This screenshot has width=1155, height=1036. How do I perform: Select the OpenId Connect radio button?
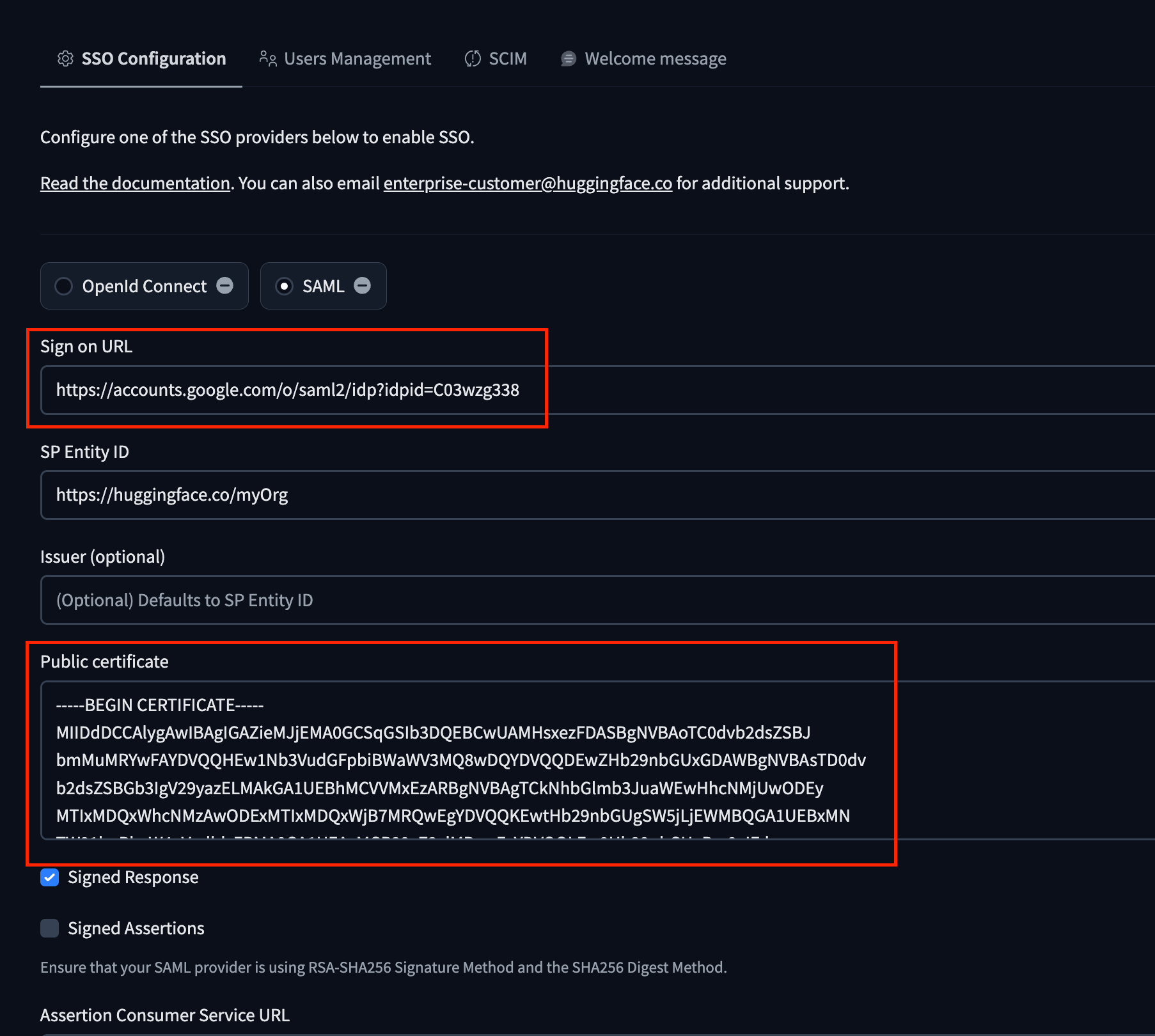(64, 286)
